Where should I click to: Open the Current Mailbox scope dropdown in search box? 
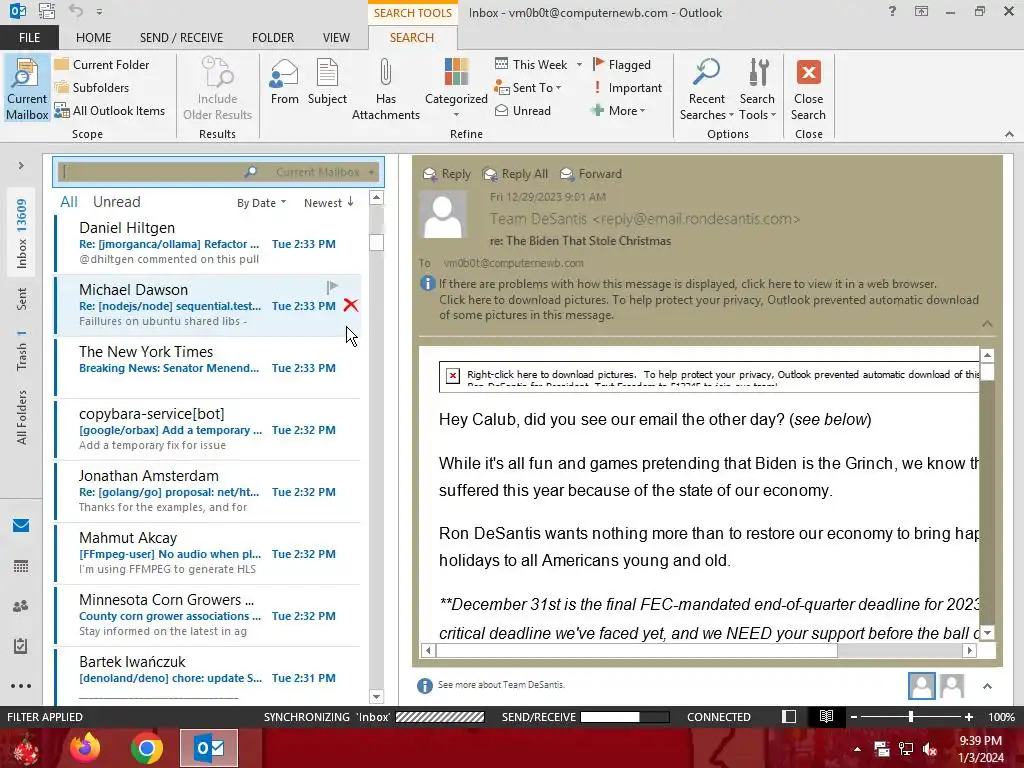[372, 172]
